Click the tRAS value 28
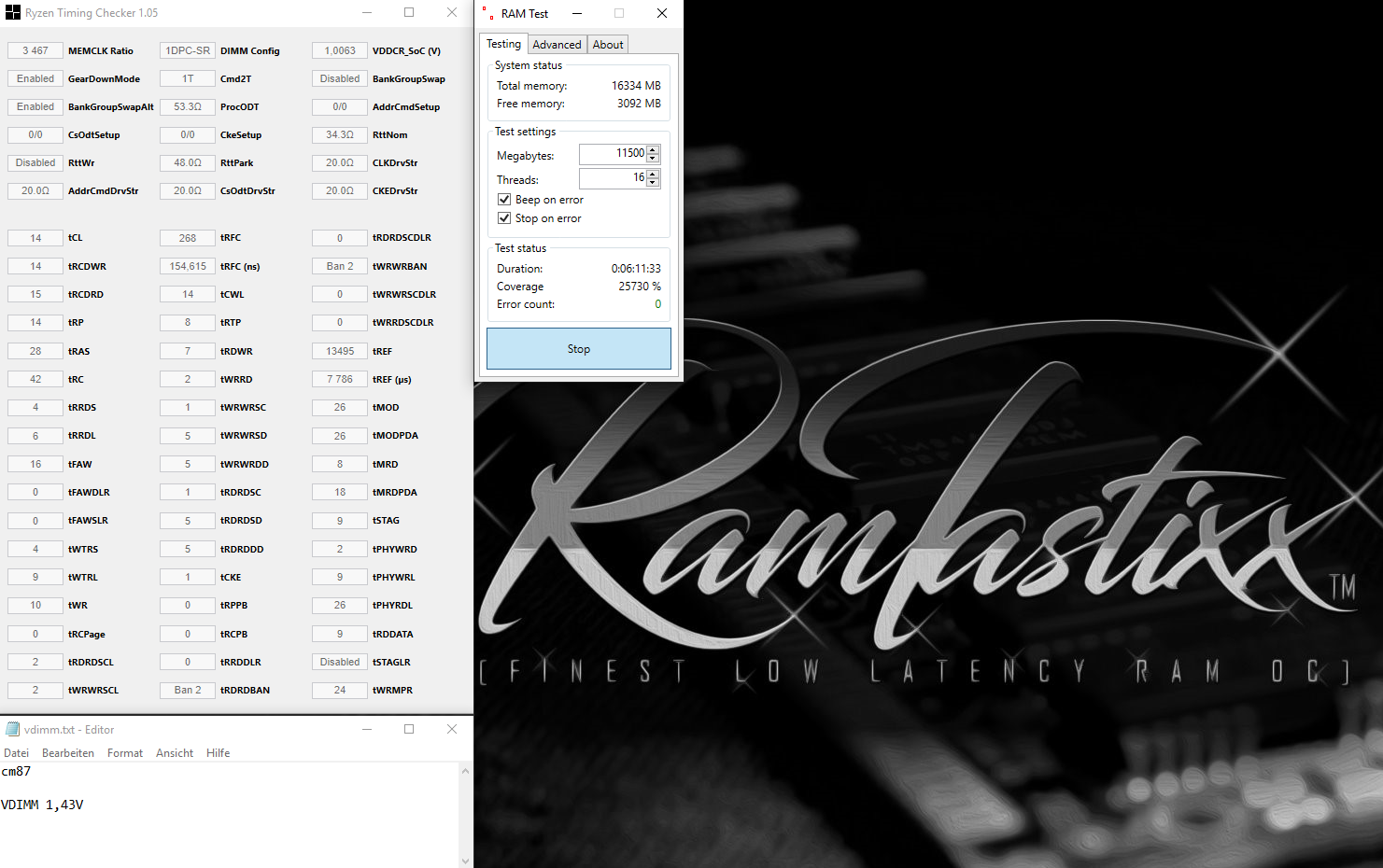The width and height of the screenshot is (1383, 868). (35, 352)
